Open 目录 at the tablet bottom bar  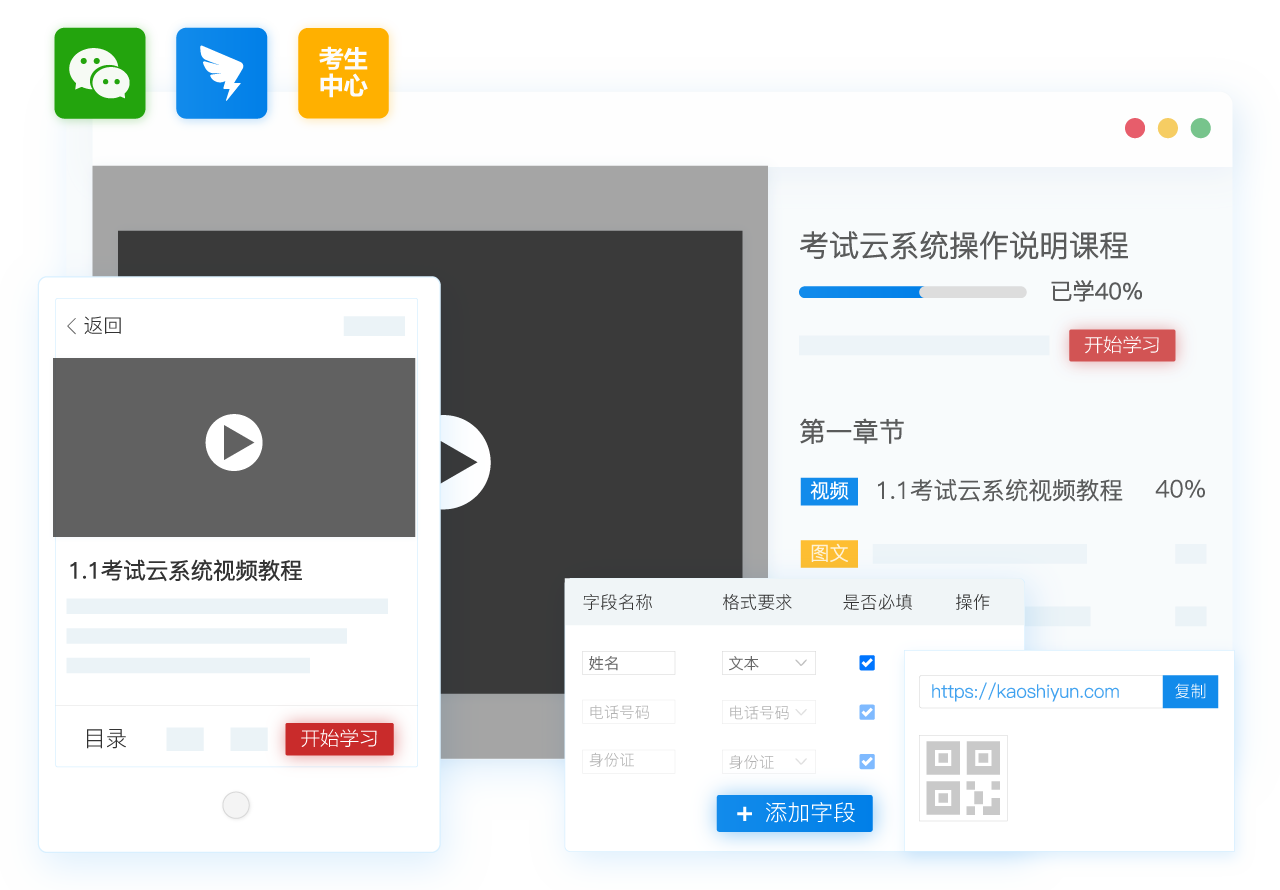click(106, 739)
